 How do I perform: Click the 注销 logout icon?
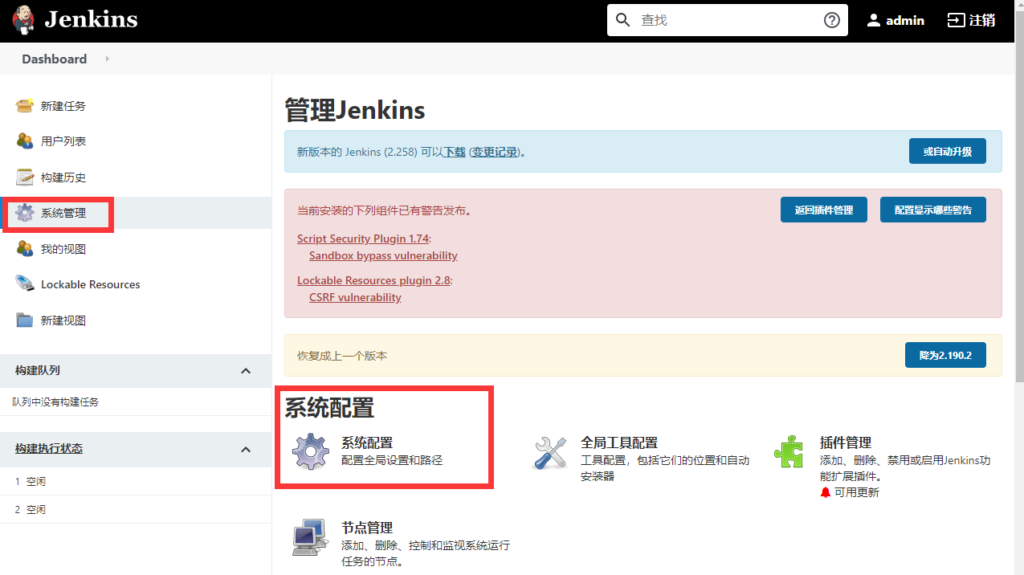coord(956,20)
